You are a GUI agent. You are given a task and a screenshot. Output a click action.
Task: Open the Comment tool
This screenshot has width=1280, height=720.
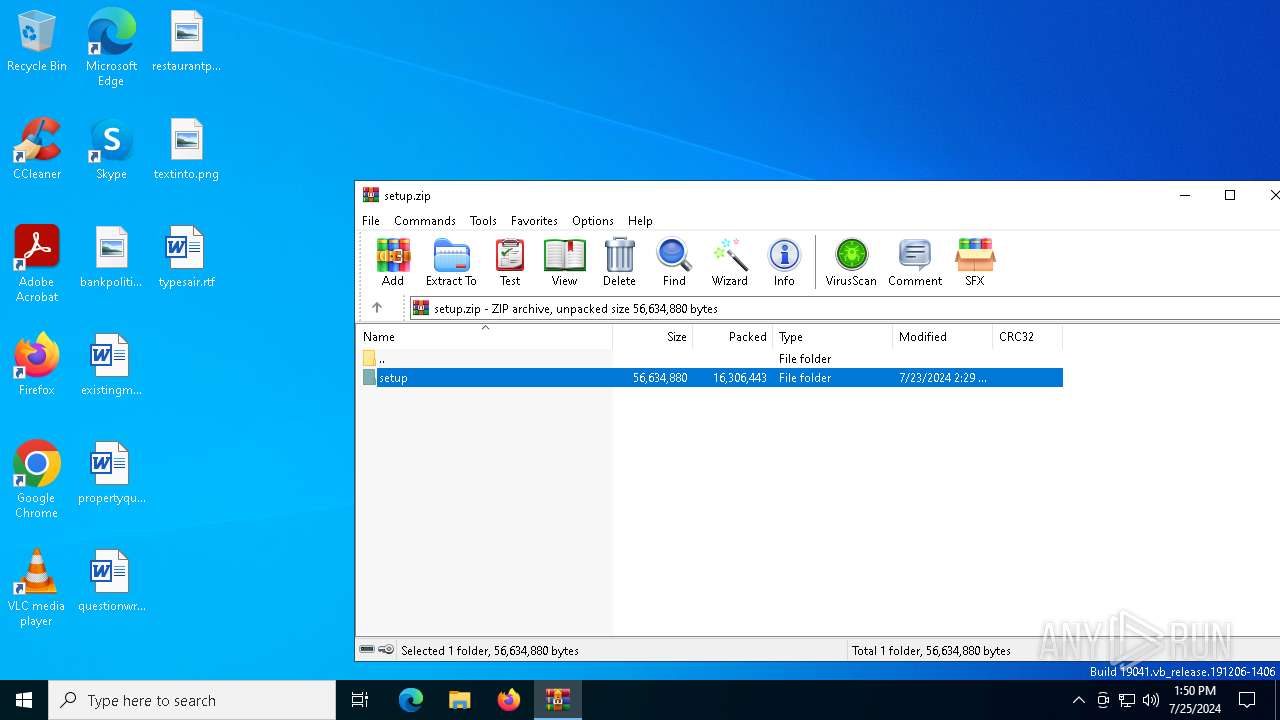[x=915, y=262]
